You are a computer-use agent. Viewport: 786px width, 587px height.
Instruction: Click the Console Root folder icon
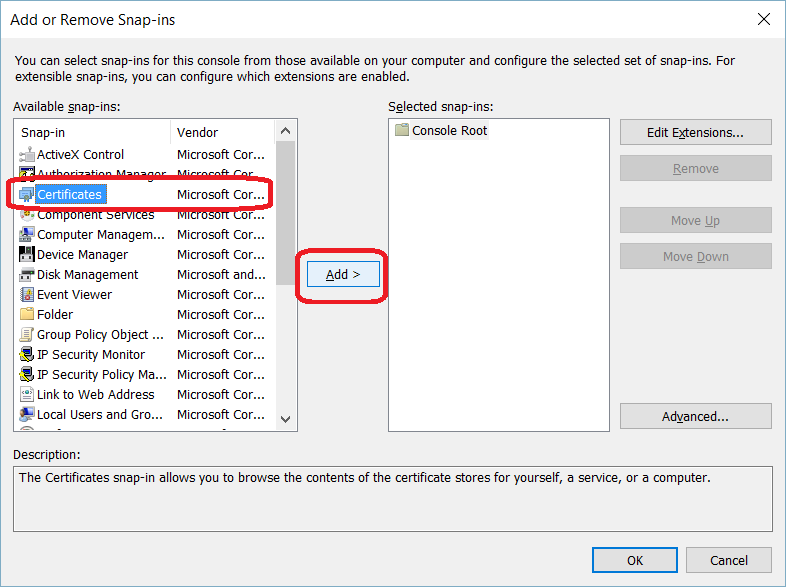tap(402, 131)
